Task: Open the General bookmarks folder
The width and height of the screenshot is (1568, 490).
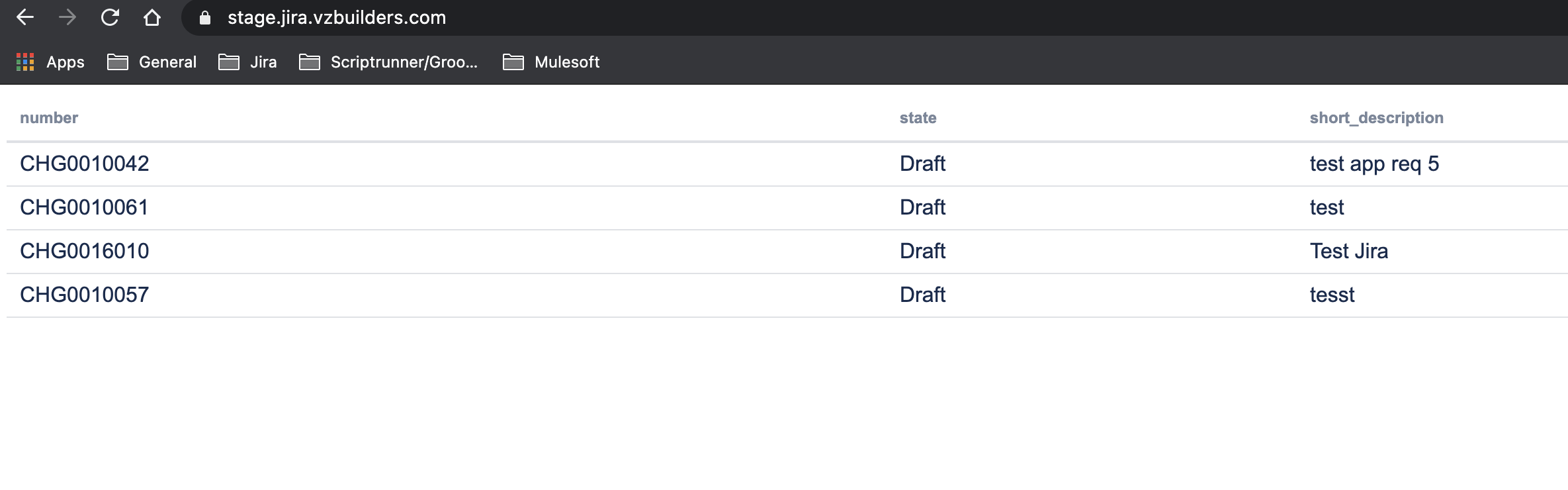Action: tap(152, 62)
